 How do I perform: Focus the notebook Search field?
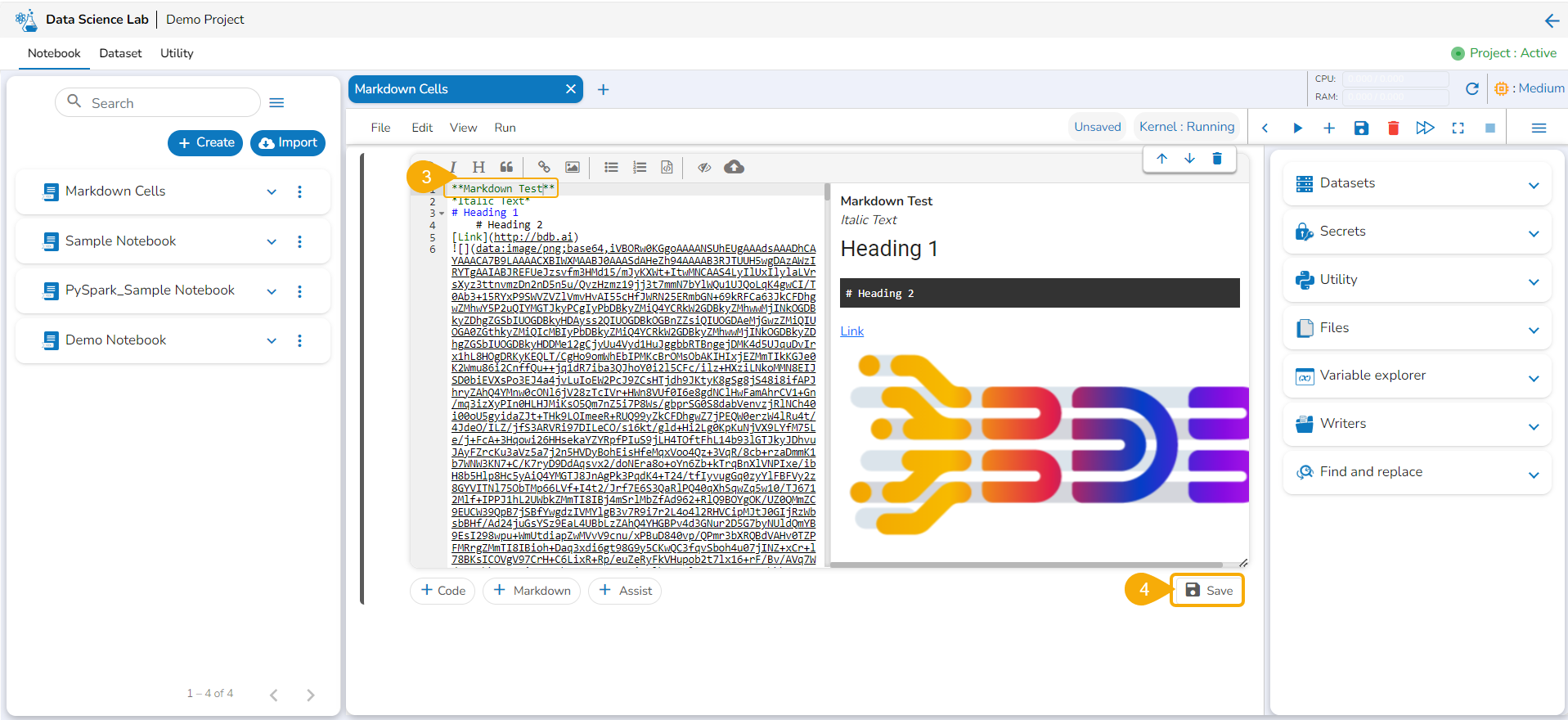tap(158, 103)
